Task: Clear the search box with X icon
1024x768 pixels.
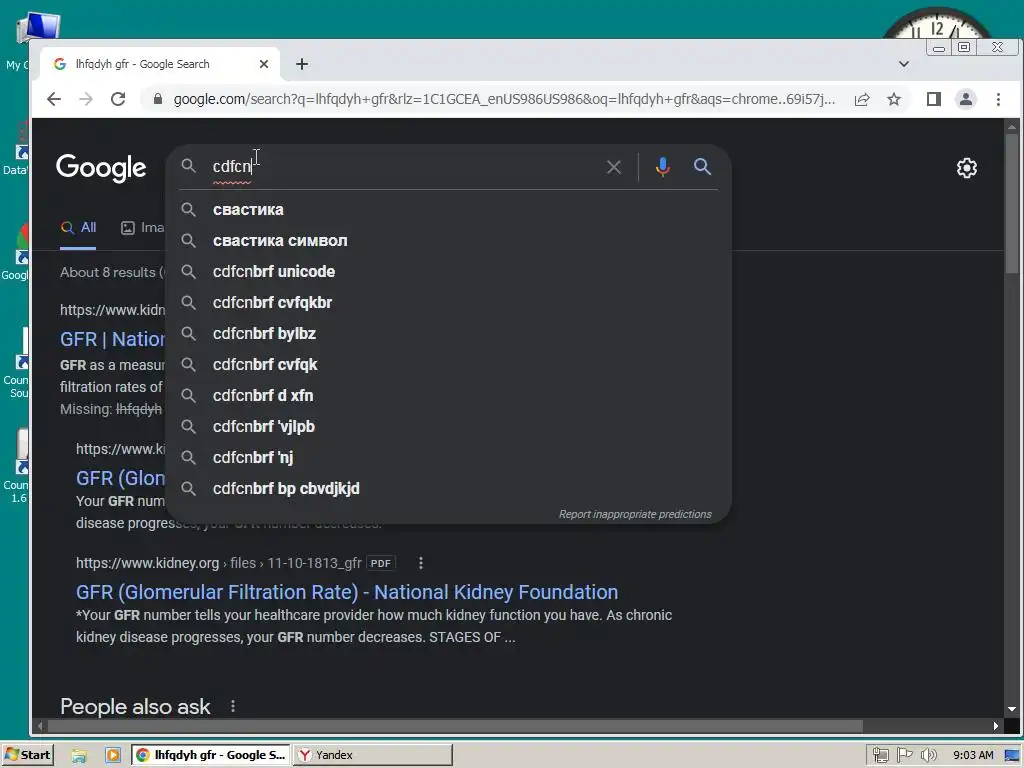Action: point(613,167)
